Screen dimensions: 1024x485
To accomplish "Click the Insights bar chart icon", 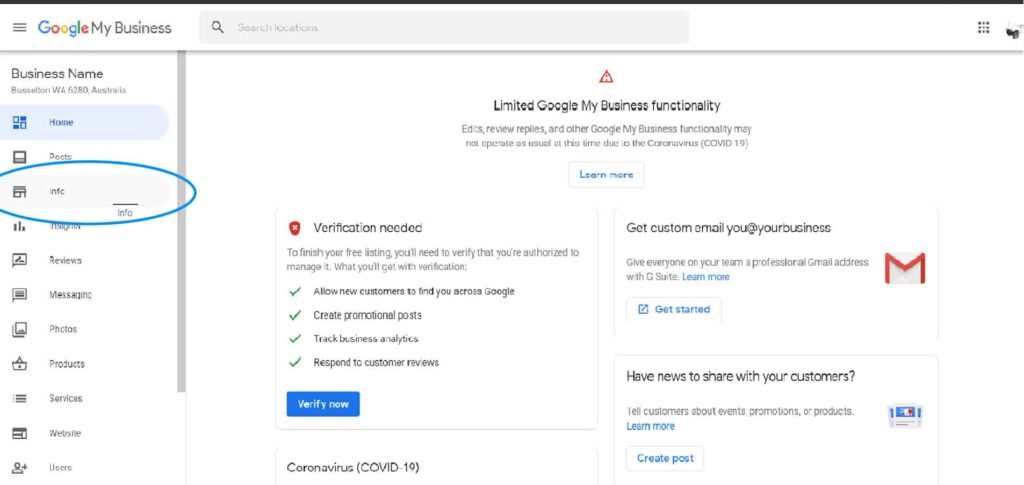I will pos(20,227).
